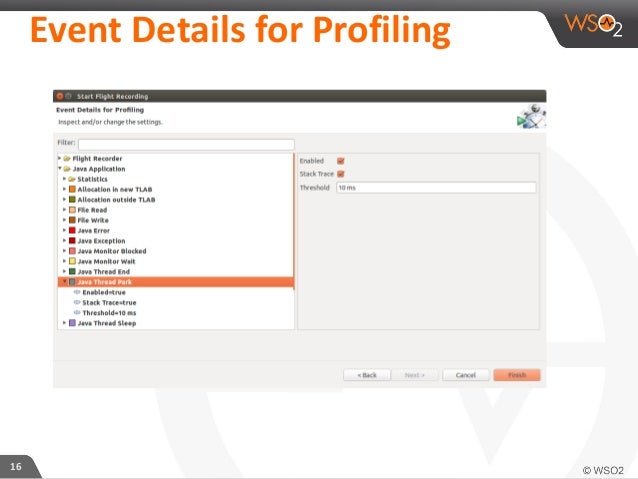The width and height of the screenshot is (638, 479).
Task: Click the Cancel button
Action: point(466,375)
